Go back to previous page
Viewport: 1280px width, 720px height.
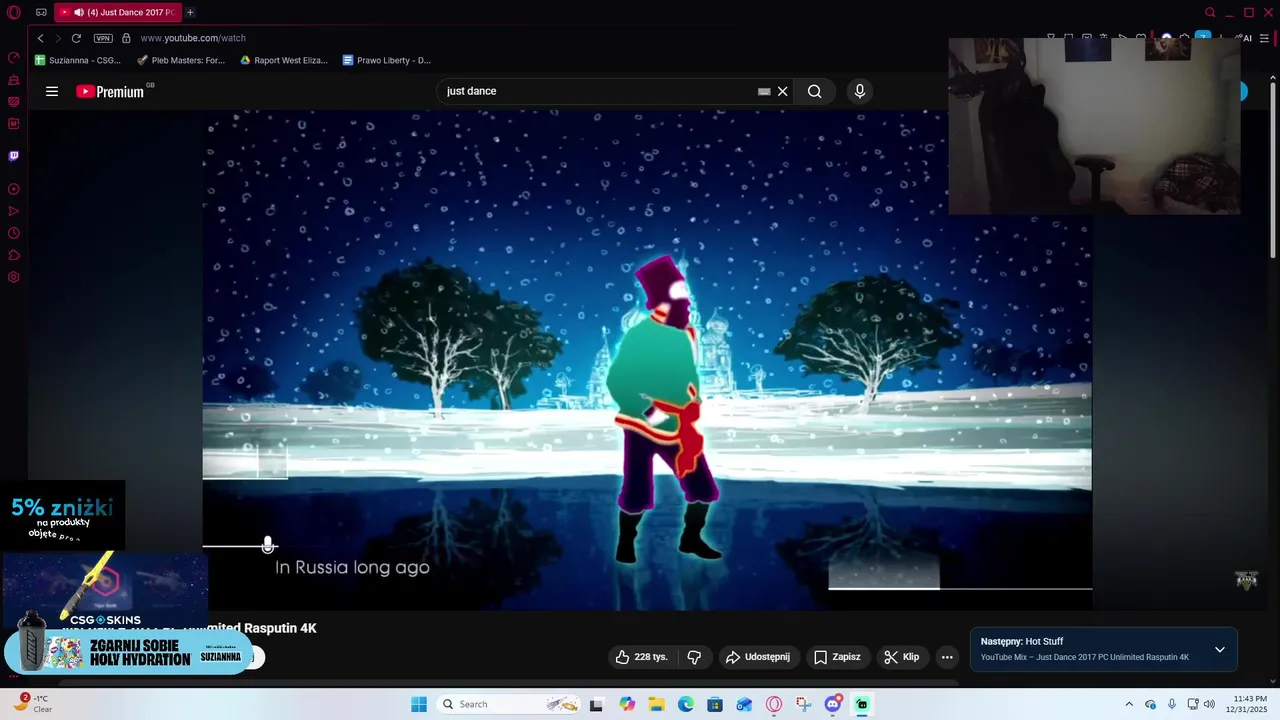tap(40, 38)
